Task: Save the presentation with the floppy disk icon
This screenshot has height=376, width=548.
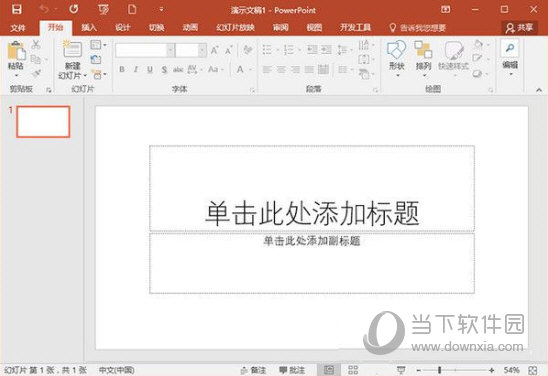Action: [16, 9]
